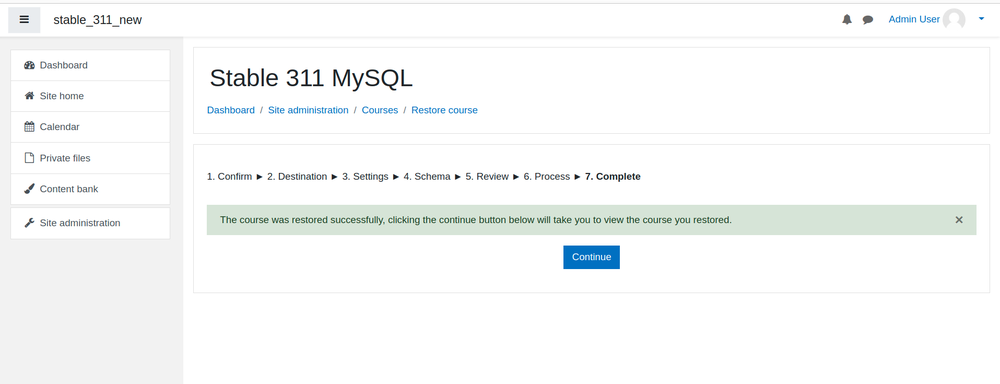
Task: Toggle the hamburger side panel button
Action: [24, 20]
